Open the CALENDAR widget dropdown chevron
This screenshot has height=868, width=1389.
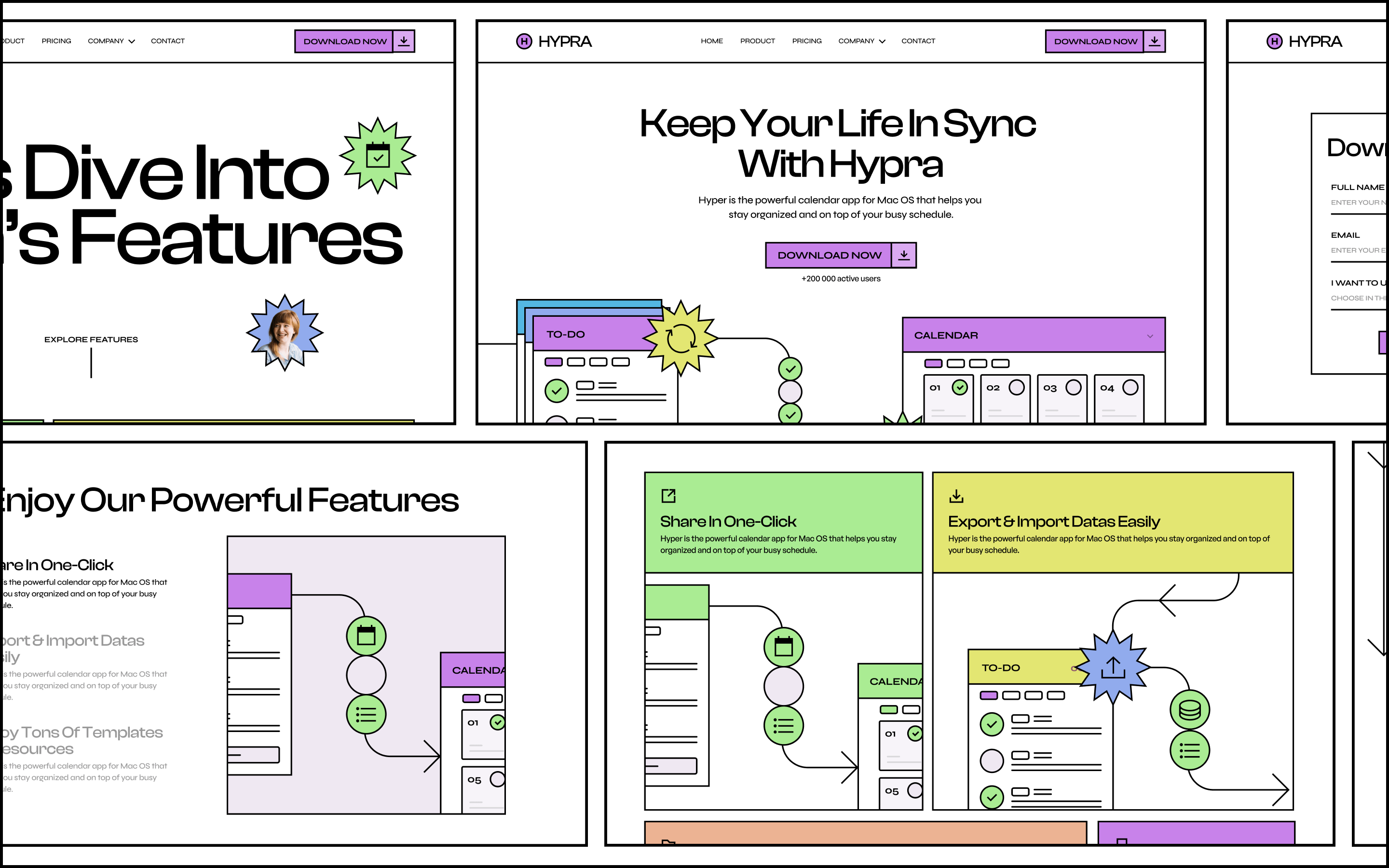pyautogui.click(x=1150, y=337)
